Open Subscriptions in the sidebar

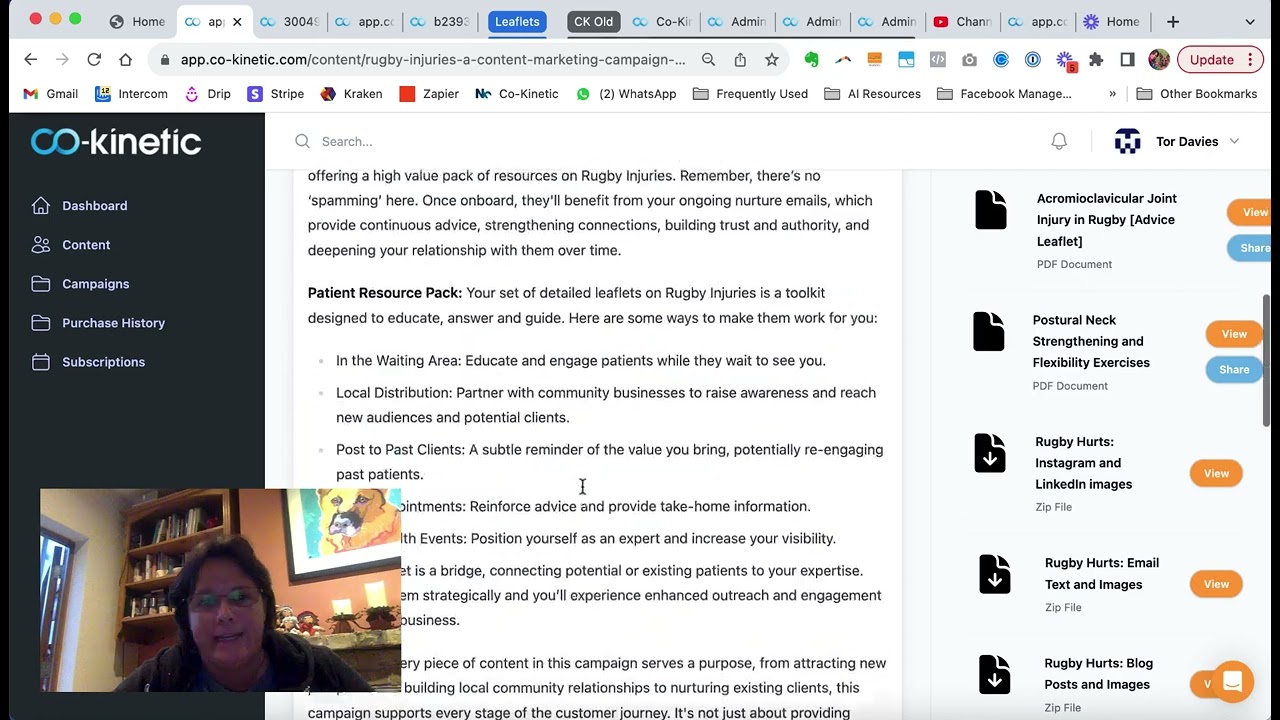[88, 362]
